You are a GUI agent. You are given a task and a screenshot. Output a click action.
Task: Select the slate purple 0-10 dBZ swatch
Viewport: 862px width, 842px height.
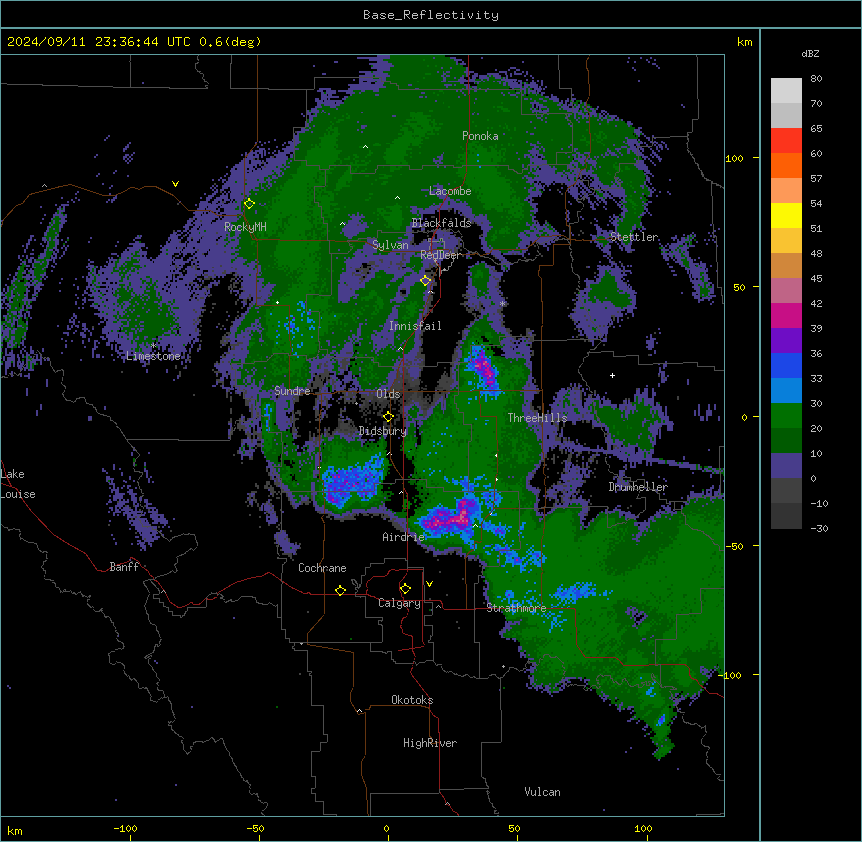pos(786,466)
